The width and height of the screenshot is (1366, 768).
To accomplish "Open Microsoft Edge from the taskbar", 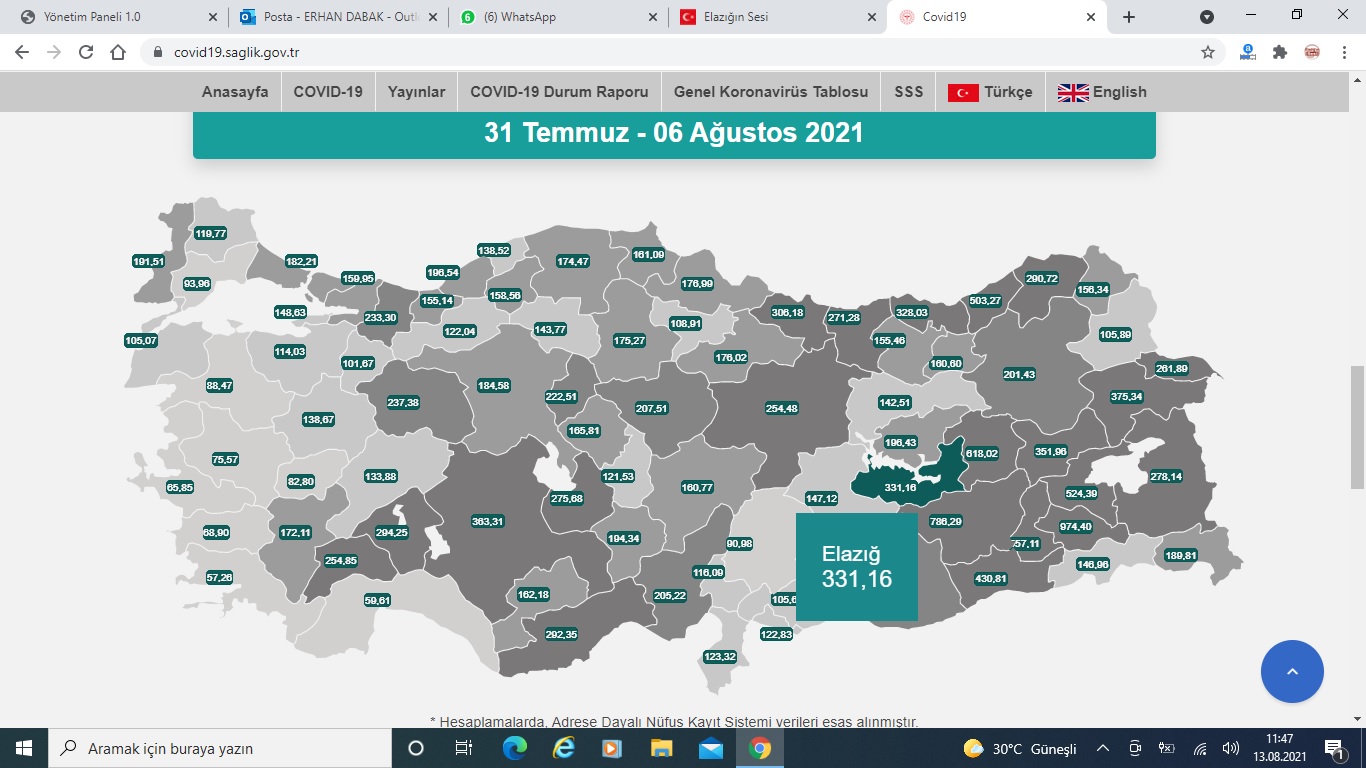I will [x=514, y=748].
